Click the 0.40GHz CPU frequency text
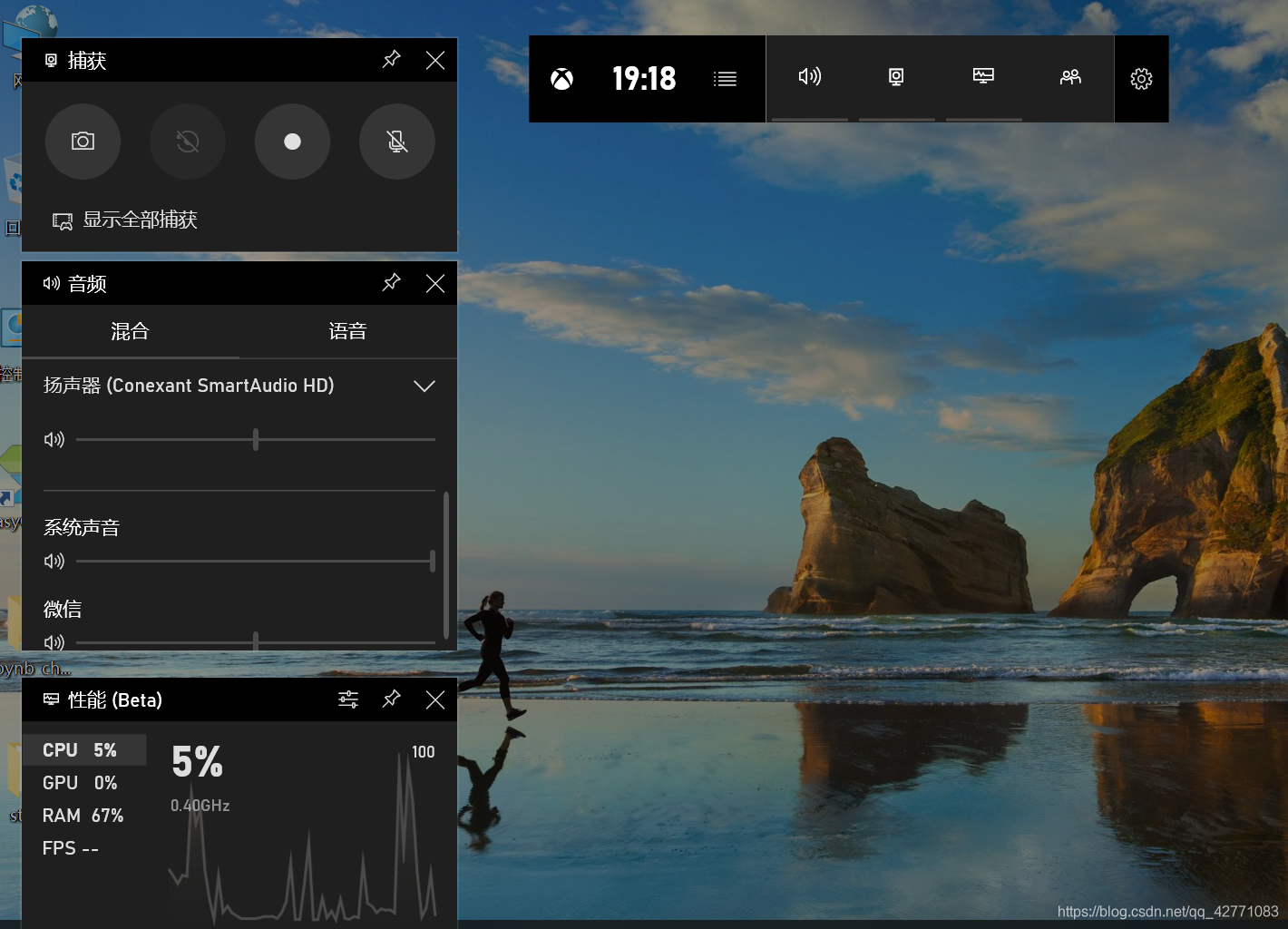Viewport: 1288px width, 929px height. click(200, 806)
